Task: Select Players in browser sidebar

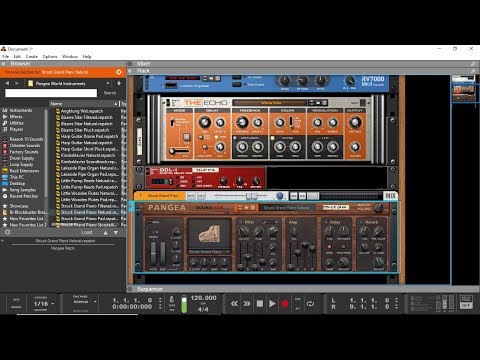Action: pos(16,129)
